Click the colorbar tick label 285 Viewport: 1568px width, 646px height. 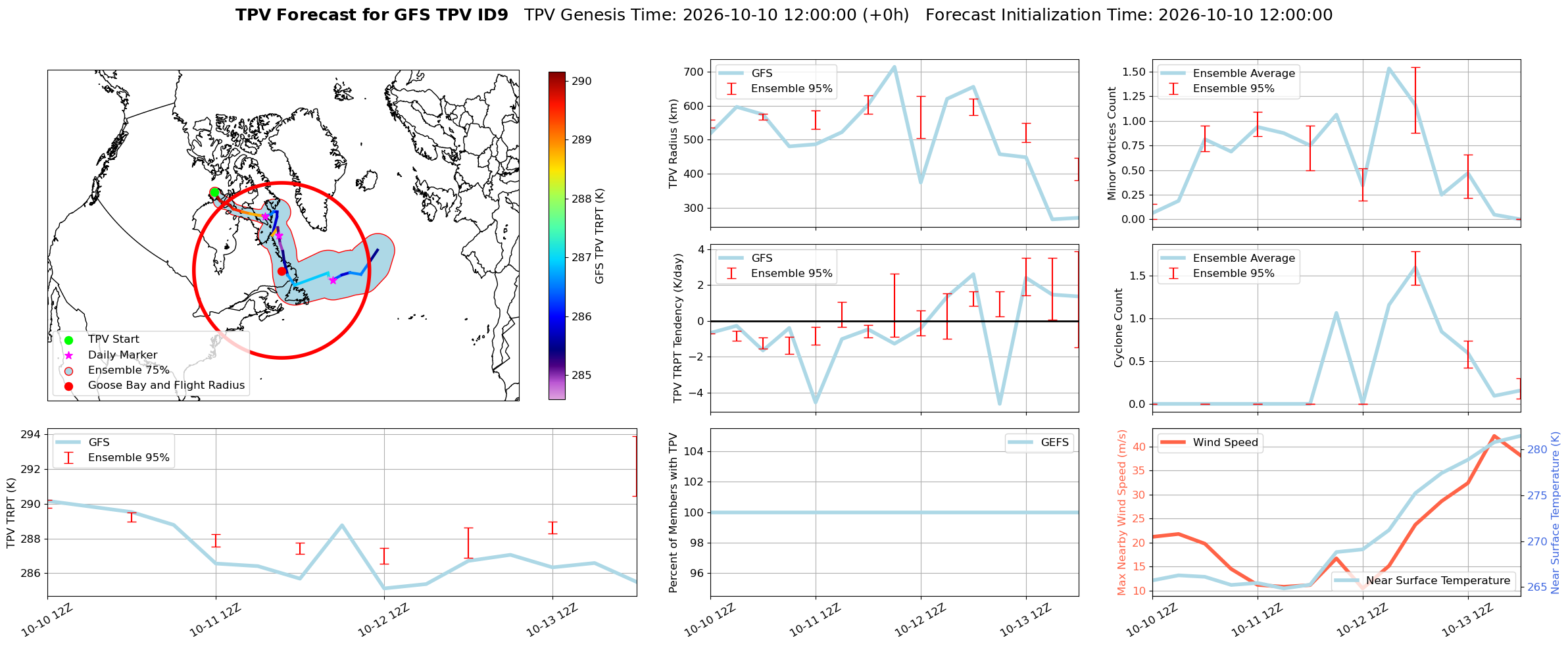pyautogui.click(x=581, y=376)
